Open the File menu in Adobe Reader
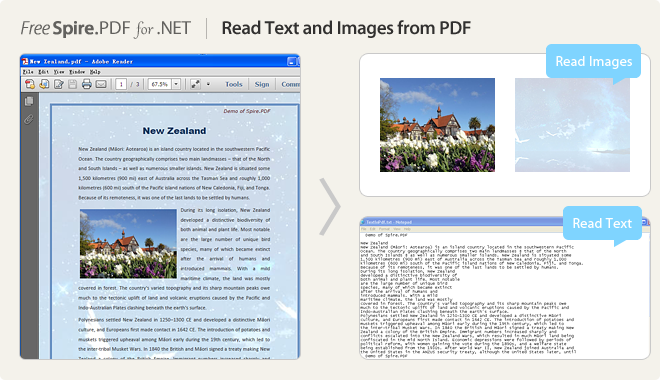Screen dimensions: 660x380 tap(28, 72)
